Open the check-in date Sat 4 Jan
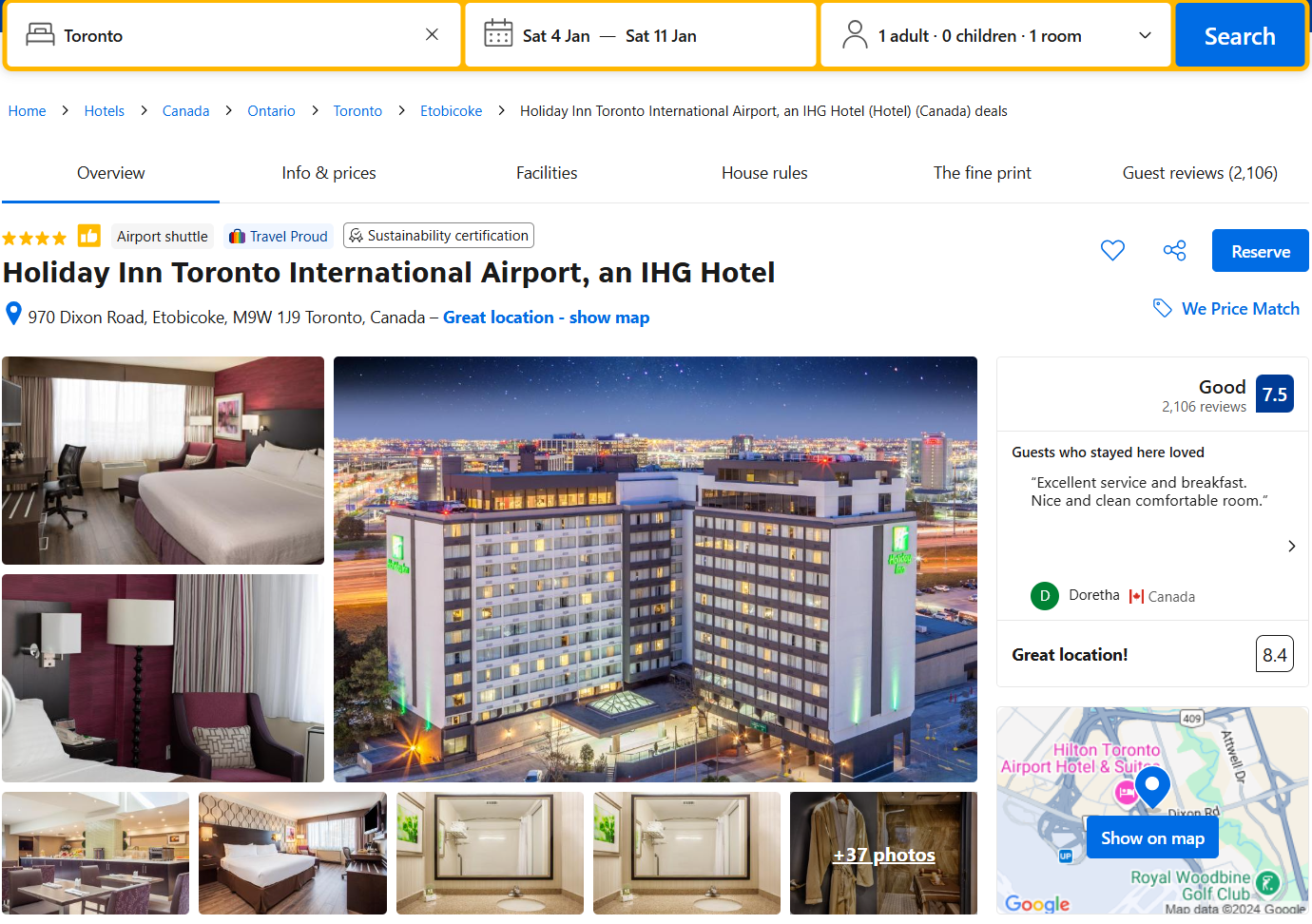The width and height of the screenshot is (1312, 924). pos(556,36)
